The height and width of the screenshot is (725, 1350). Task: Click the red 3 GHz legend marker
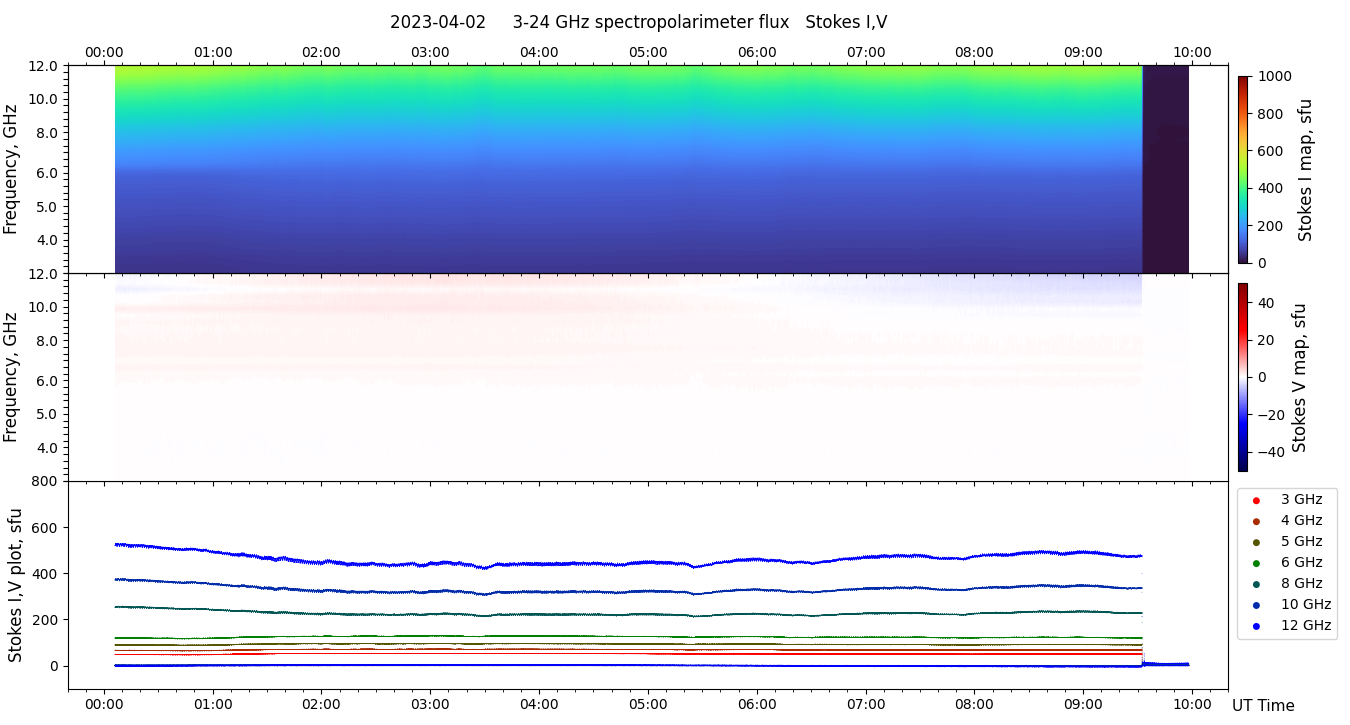click(1256, 500)
